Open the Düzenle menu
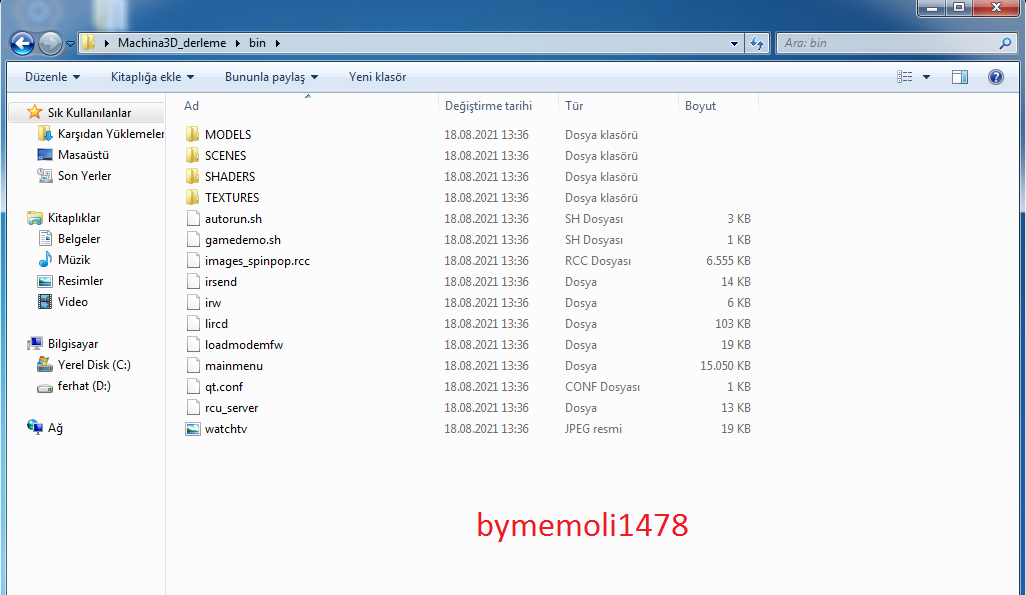The height and width of the screenshot is (595, 1026). click(x=52, y=77)
